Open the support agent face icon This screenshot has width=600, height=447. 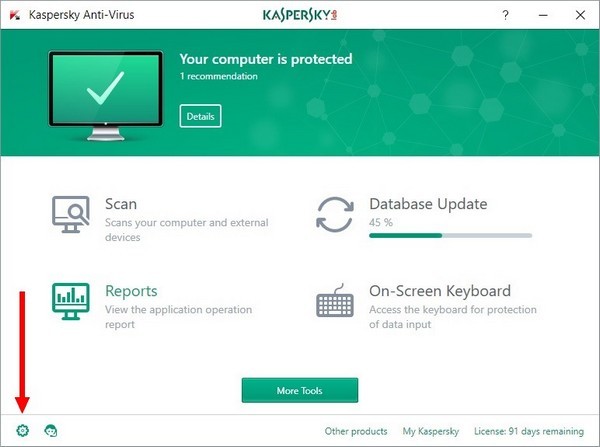click(x=51, y=431)
